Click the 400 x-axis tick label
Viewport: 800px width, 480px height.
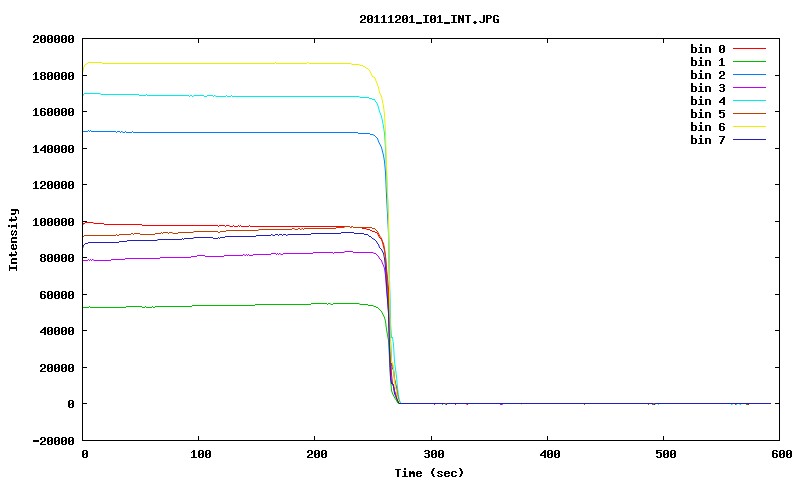(x=549, y=454)
